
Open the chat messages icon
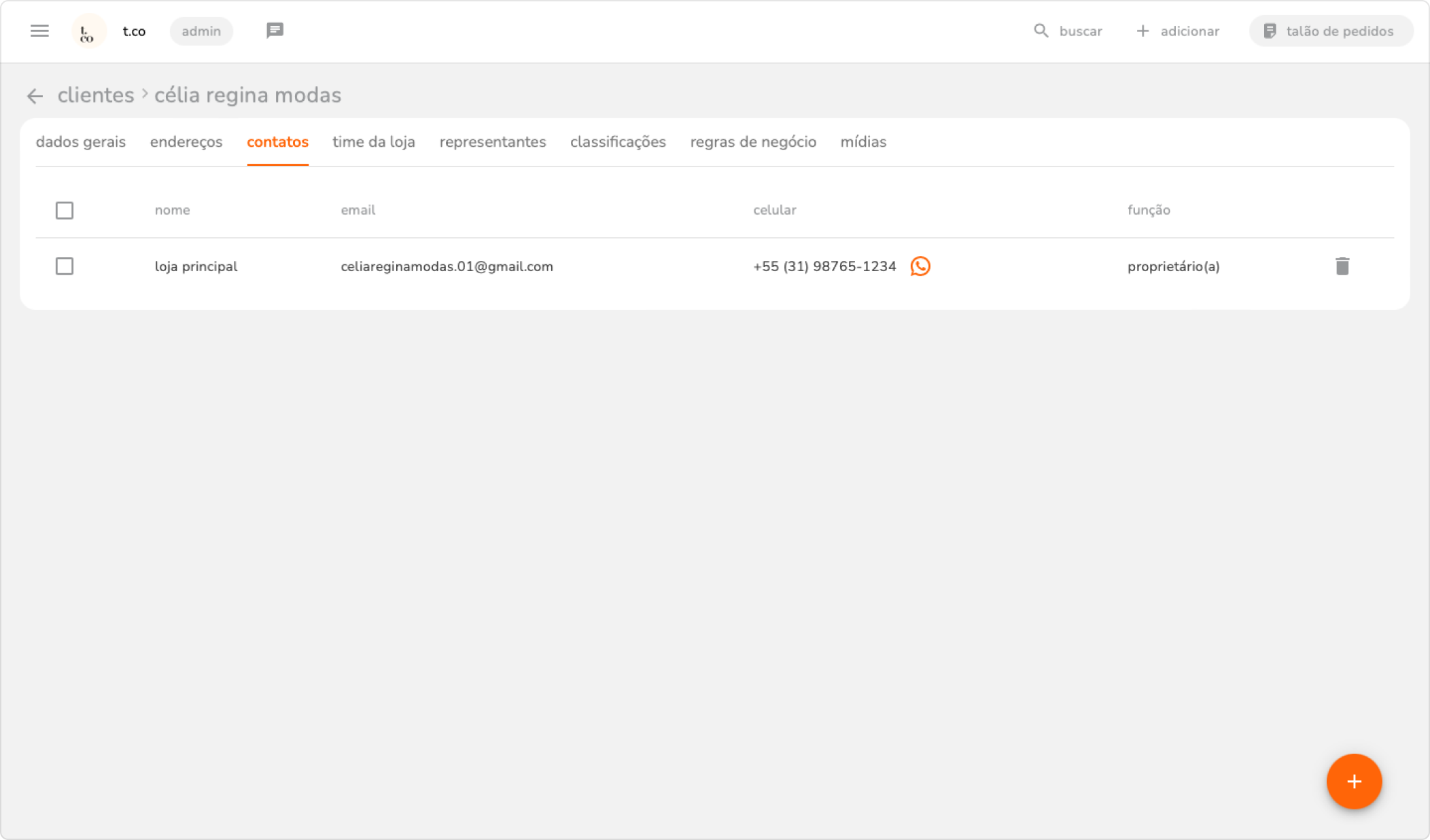tap(275, 31)
